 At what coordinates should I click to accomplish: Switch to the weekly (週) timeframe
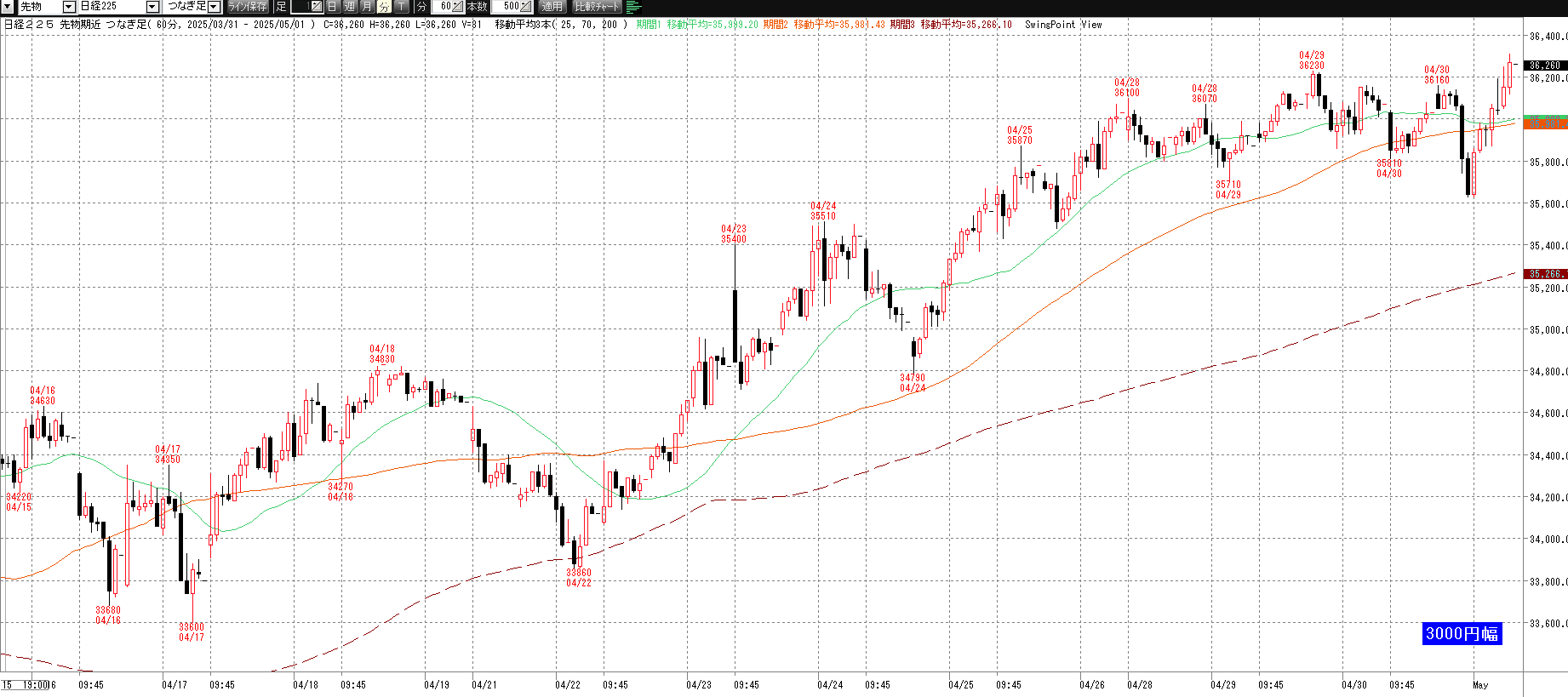click(x=350, y=7)
